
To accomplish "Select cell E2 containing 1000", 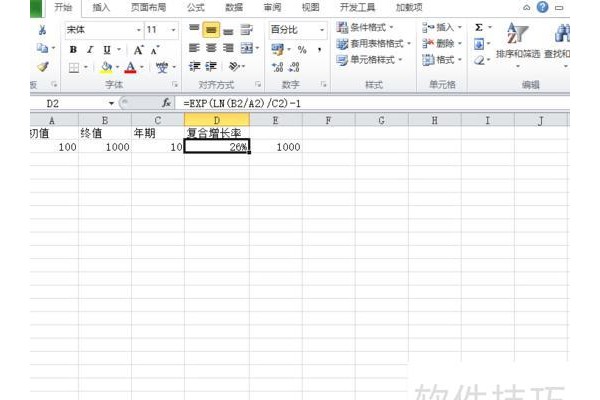I will (x=276, y=147).
